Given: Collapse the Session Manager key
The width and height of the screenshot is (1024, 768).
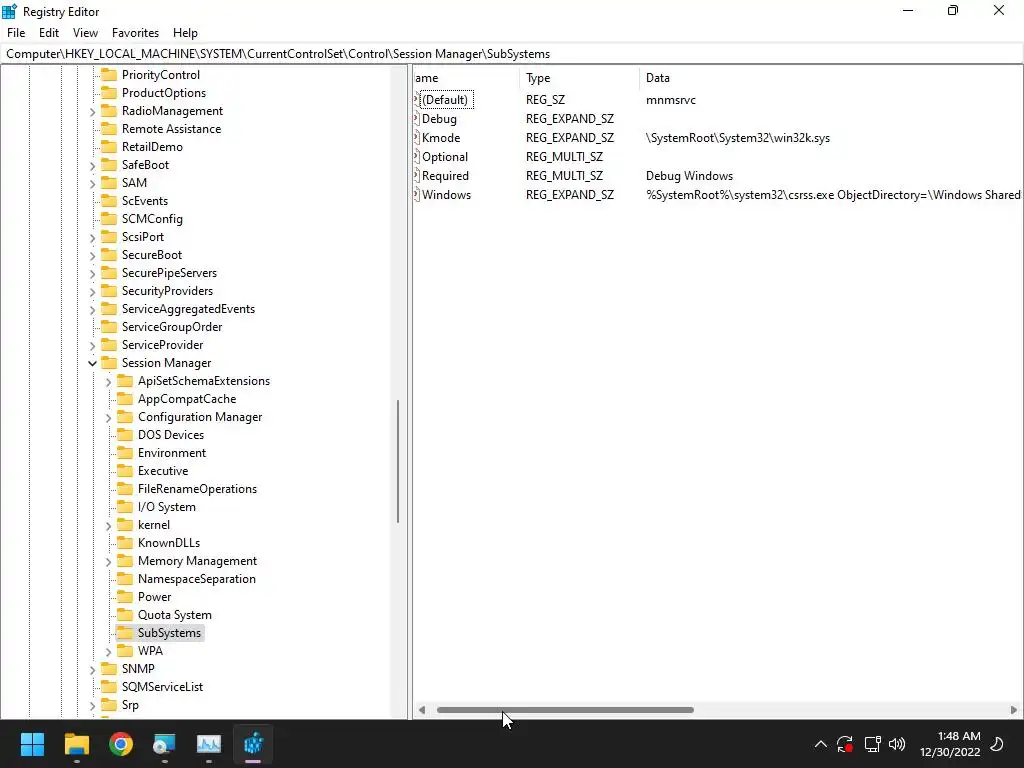Looking at the screenshot, I should pyautogui.click(x=92, y=363).
